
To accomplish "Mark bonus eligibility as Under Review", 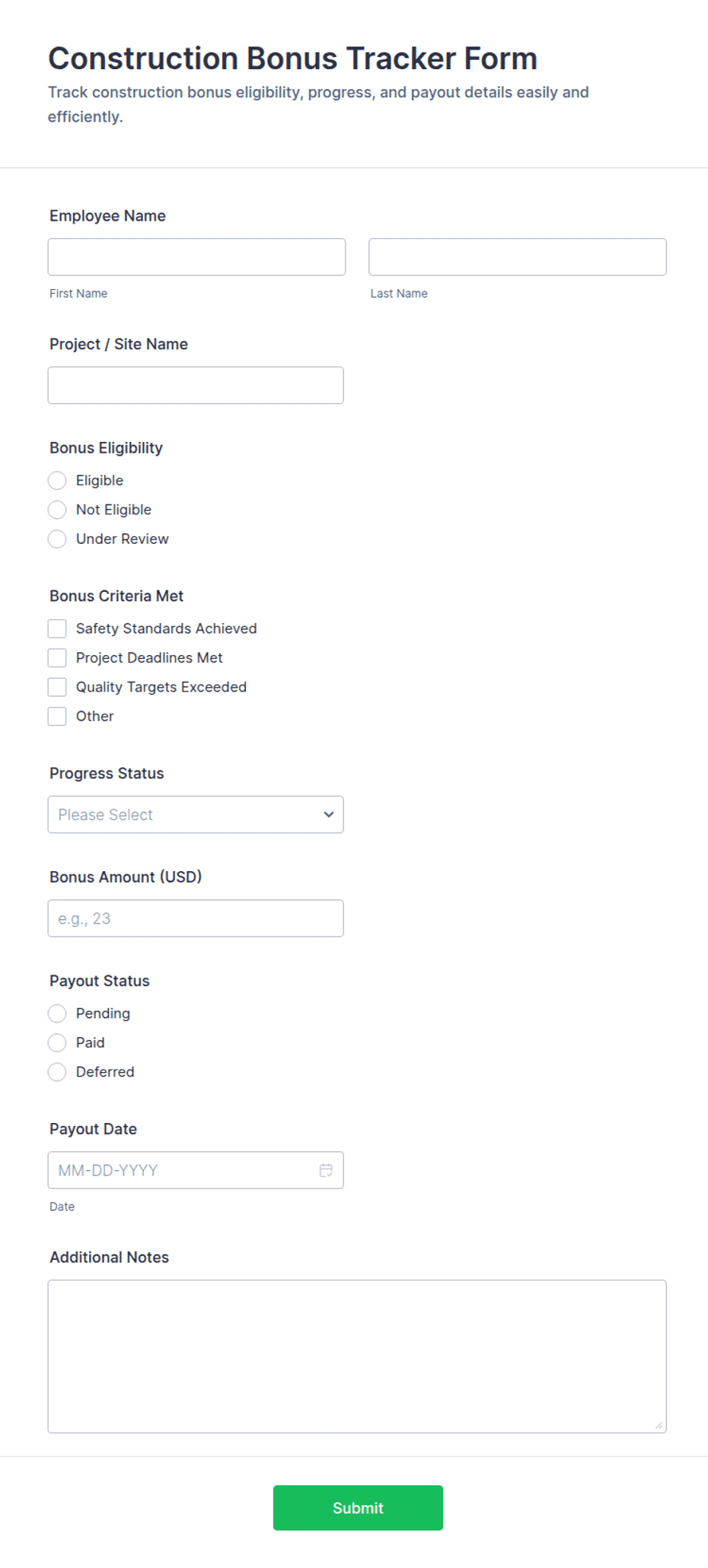I will pyautogui.click(x=57, y=539).
